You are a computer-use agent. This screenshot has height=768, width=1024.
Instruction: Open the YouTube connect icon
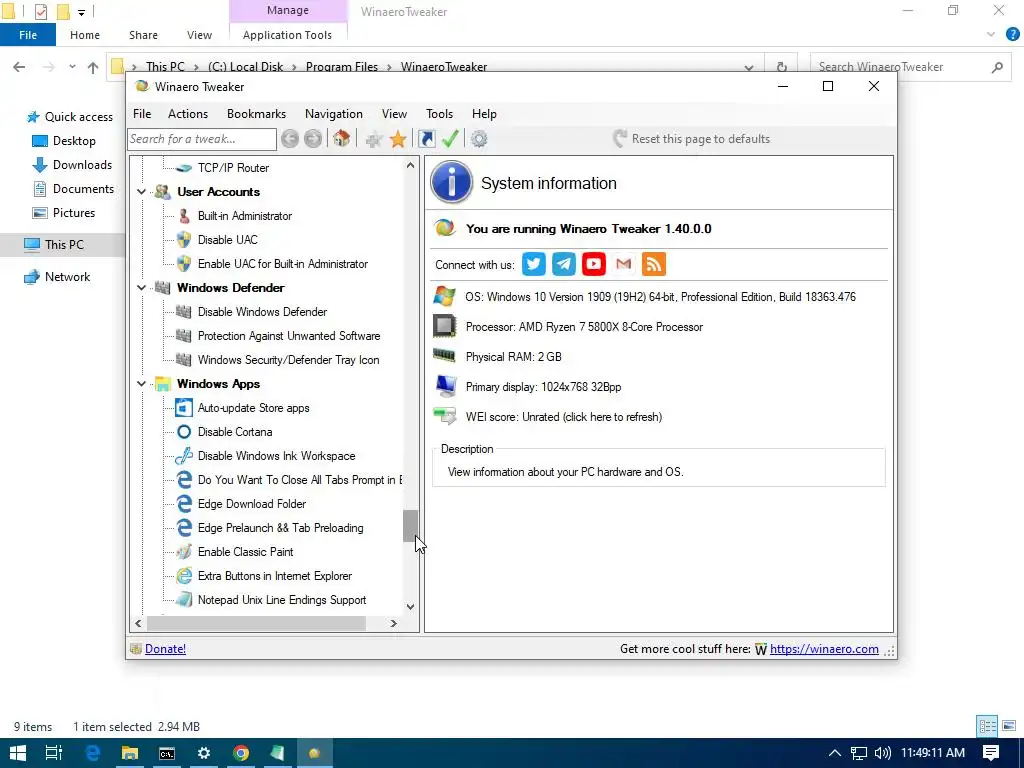tap(594, 264)
